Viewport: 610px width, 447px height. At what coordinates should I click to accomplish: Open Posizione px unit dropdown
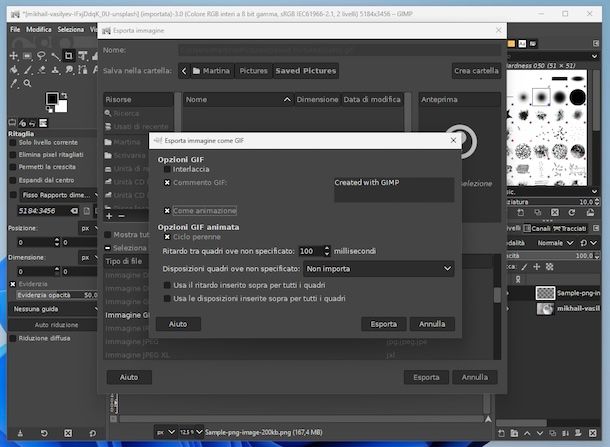[88, 228]
